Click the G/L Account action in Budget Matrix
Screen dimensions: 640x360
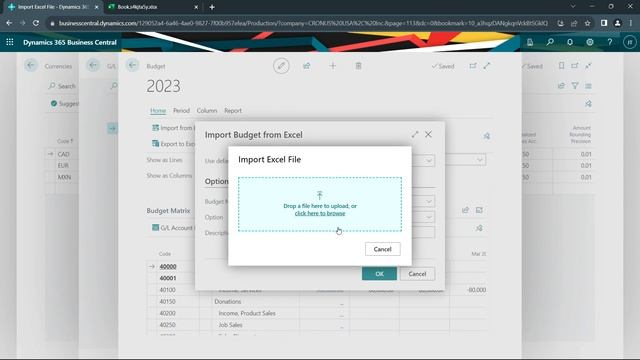click(173, 228)
